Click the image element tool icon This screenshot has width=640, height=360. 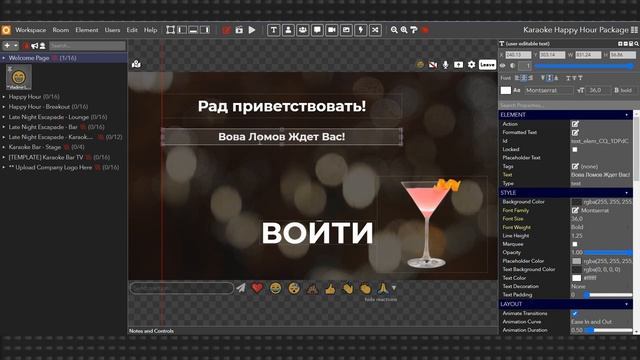[346, 30]
